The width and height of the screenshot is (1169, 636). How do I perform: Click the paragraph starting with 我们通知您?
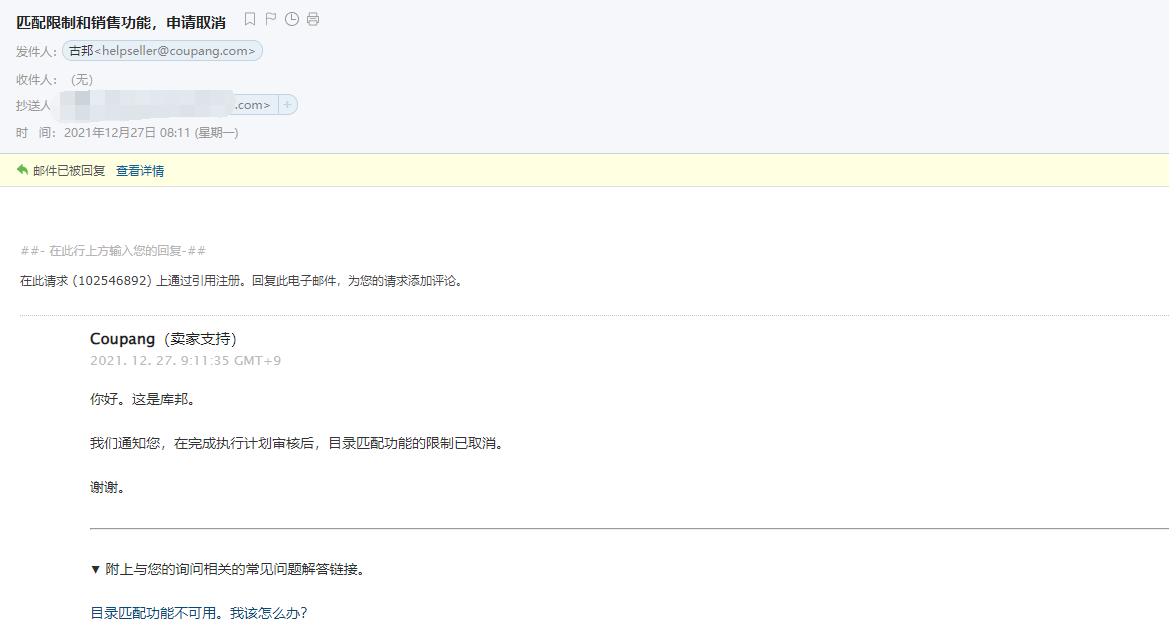[x=296, y=443]
